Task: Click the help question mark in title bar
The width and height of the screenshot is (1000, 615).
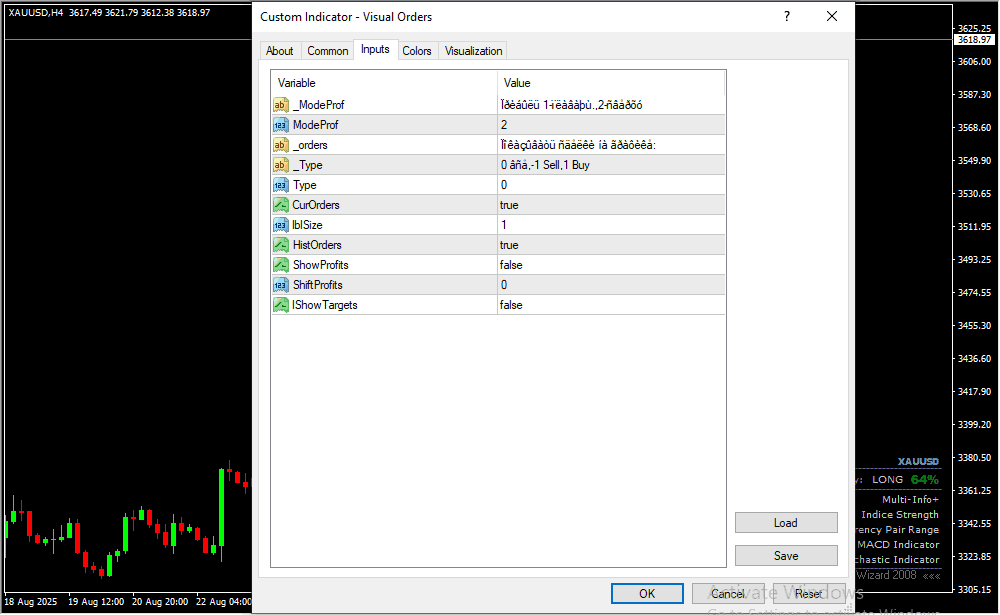Action: pyautogui.click(x=787, y=16)
